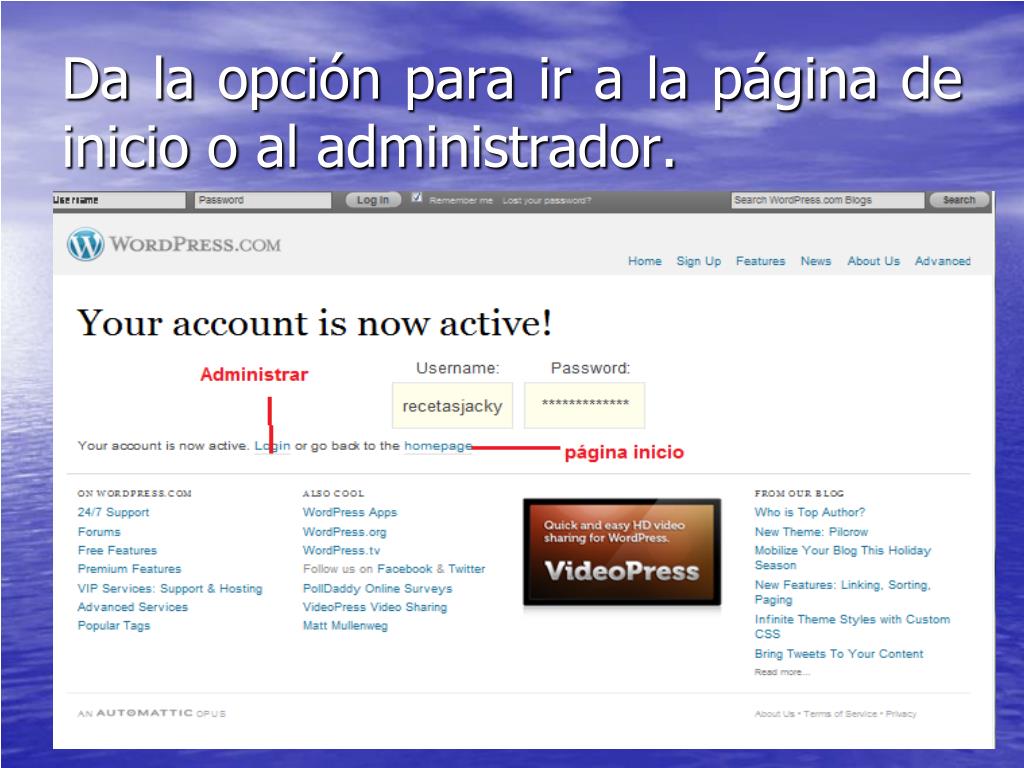Screen dimensions: 1024x768
Task: Visit the Free Features link
Action: (117, 551)
